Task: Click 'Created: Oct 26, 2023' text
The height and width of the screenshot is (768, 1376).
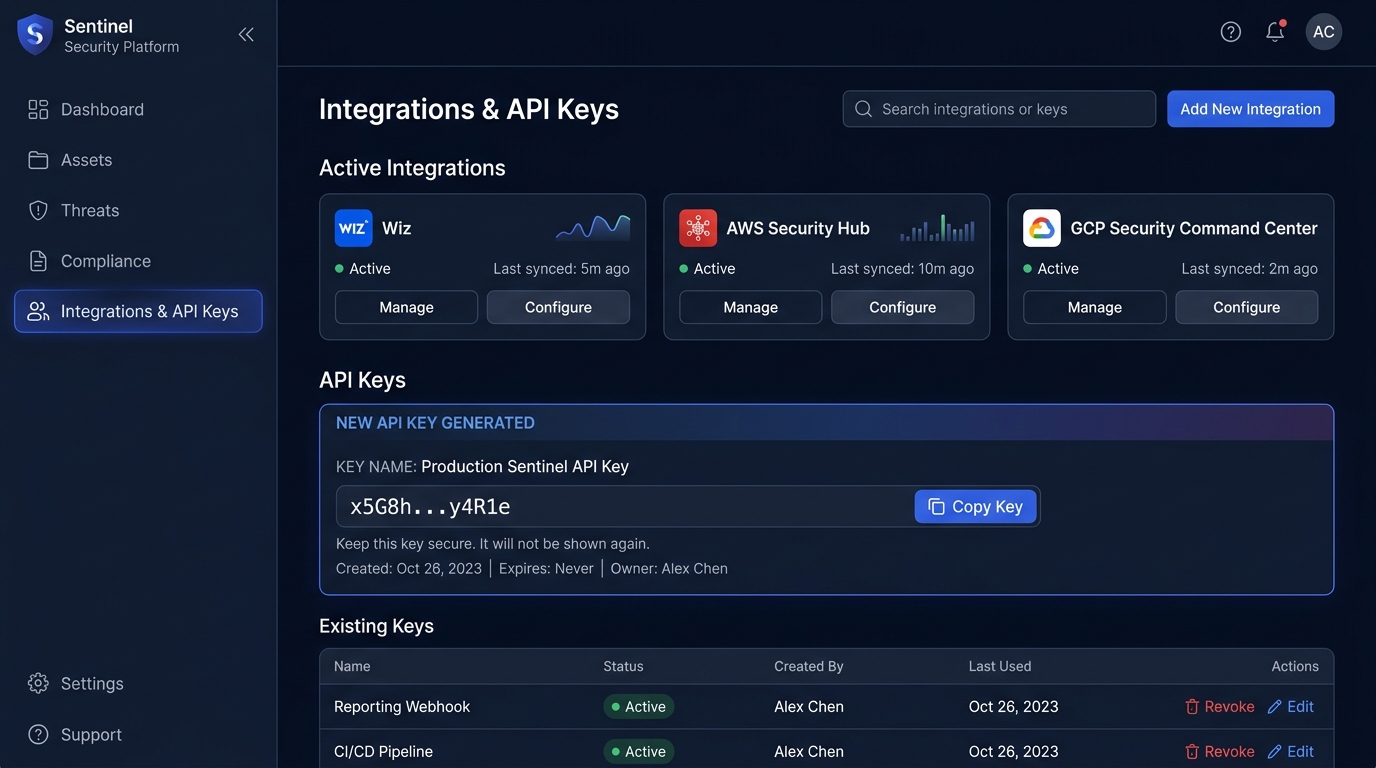Action: [x=409, y=568]
